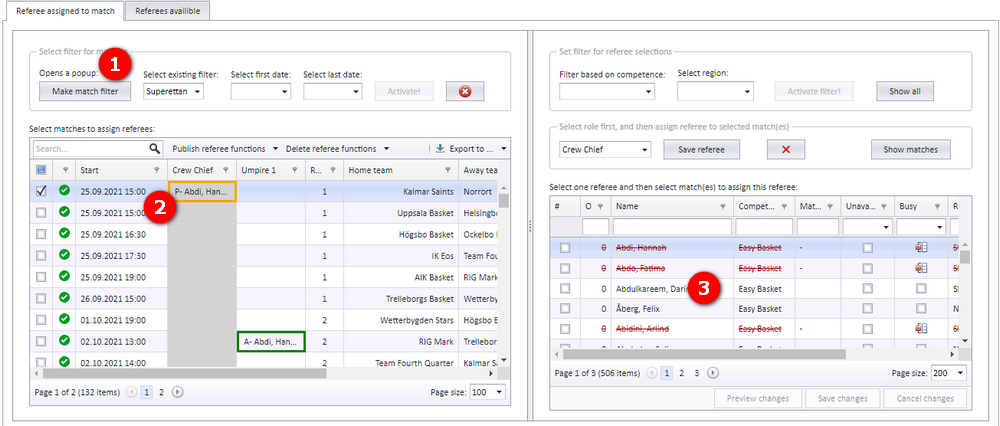Open filter icon on Home team column
Image resolution: width=1000 pixels, height=426 pixels.
pos(448,170)
